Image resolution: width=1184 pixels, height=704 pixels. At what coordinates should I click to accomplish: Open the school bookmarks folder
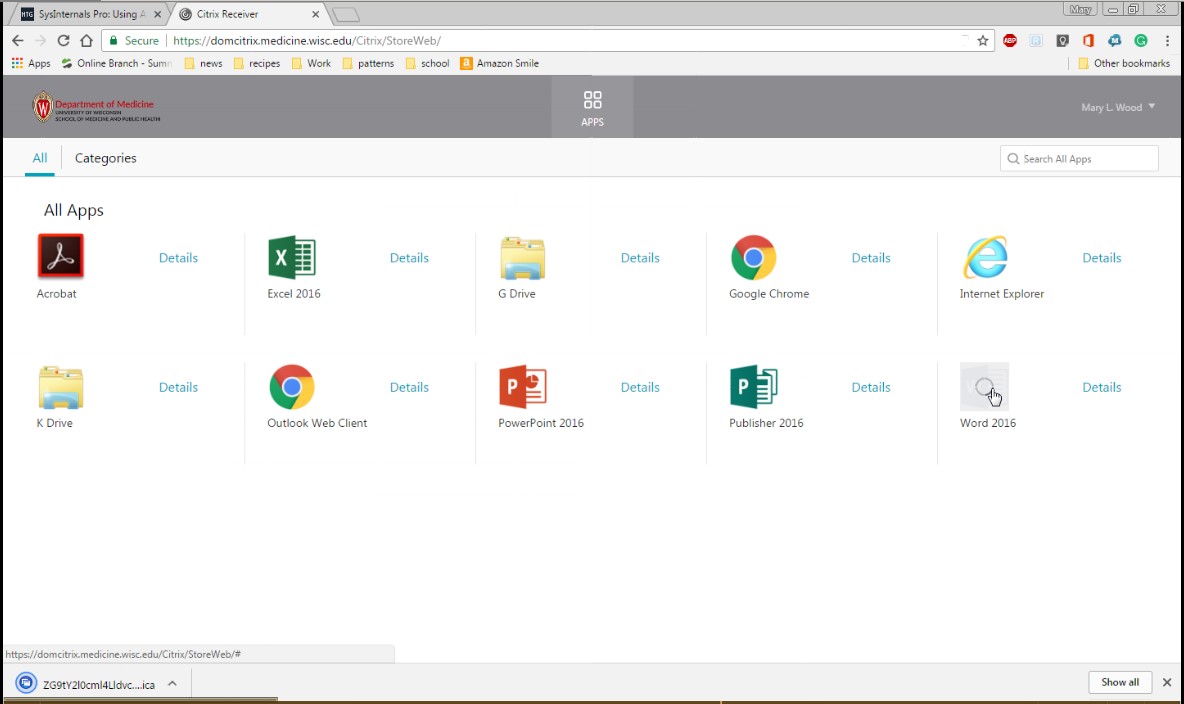(x=427, y=63)
